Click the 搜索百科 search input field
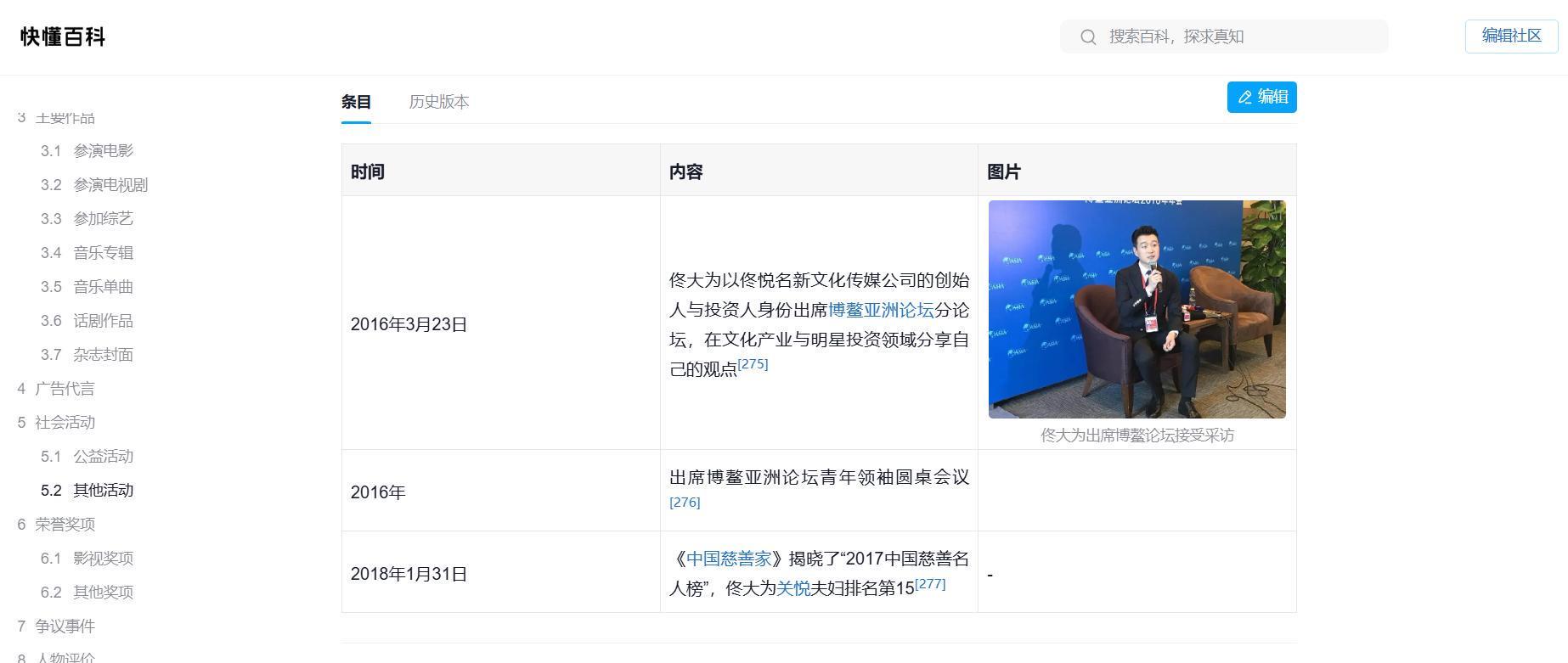This screenshot has height=663, width=1568. (1240, 37)
